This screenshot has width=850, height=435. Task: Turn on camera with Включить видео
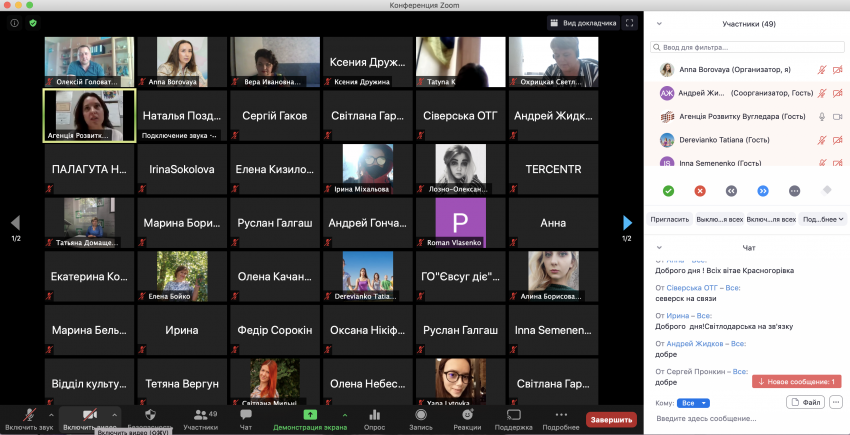(89, 419)
